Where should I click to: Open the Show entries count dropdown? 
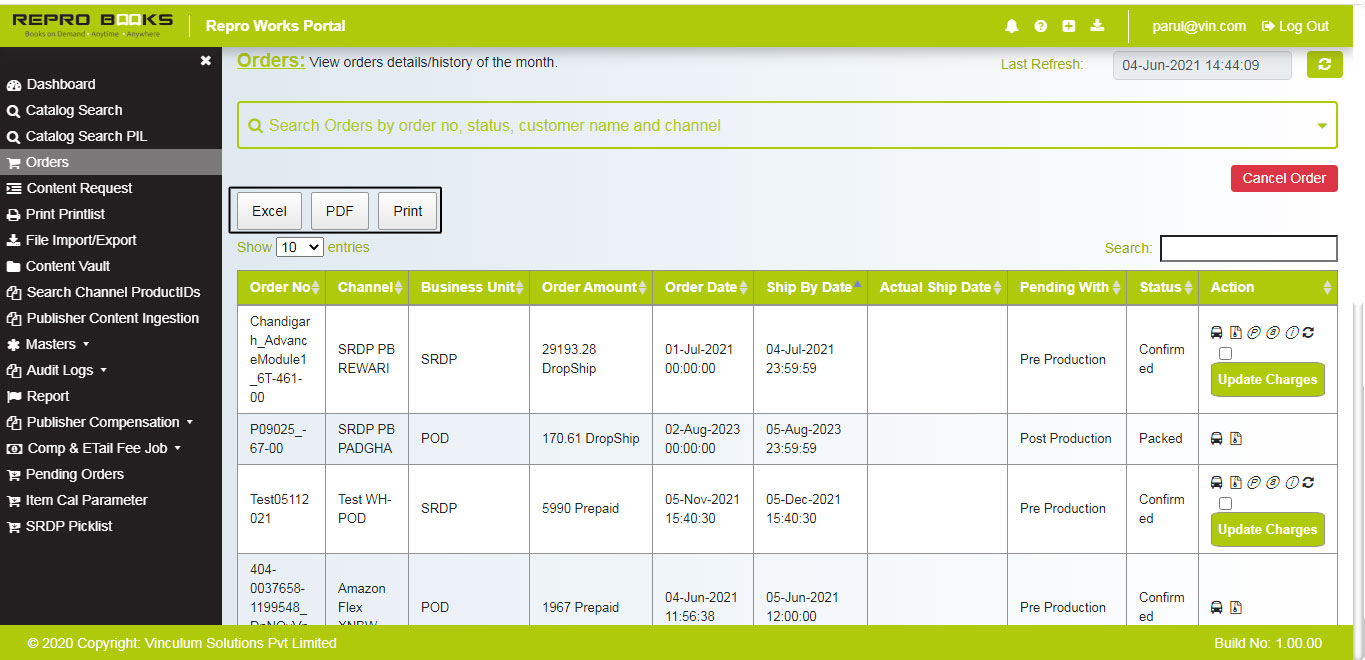point(299,247)
